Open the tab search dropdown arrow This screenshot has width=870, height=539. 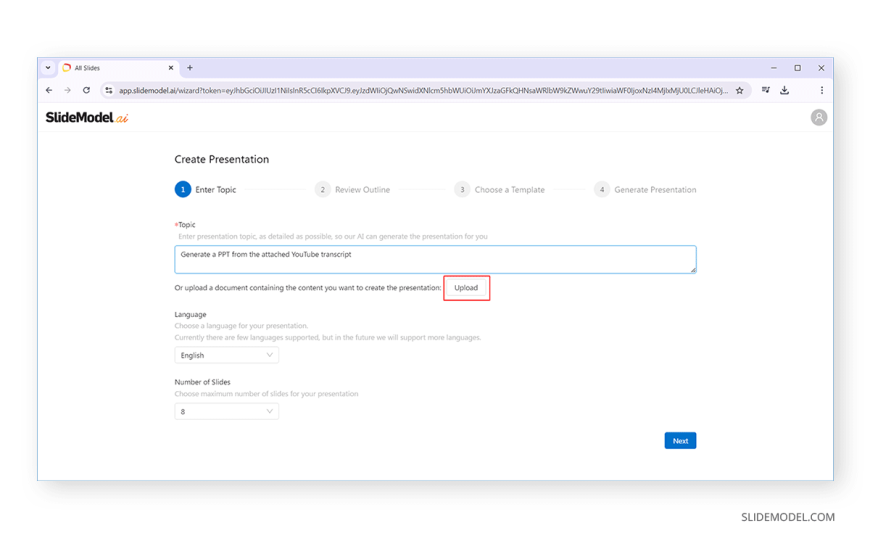click(48, 68)
